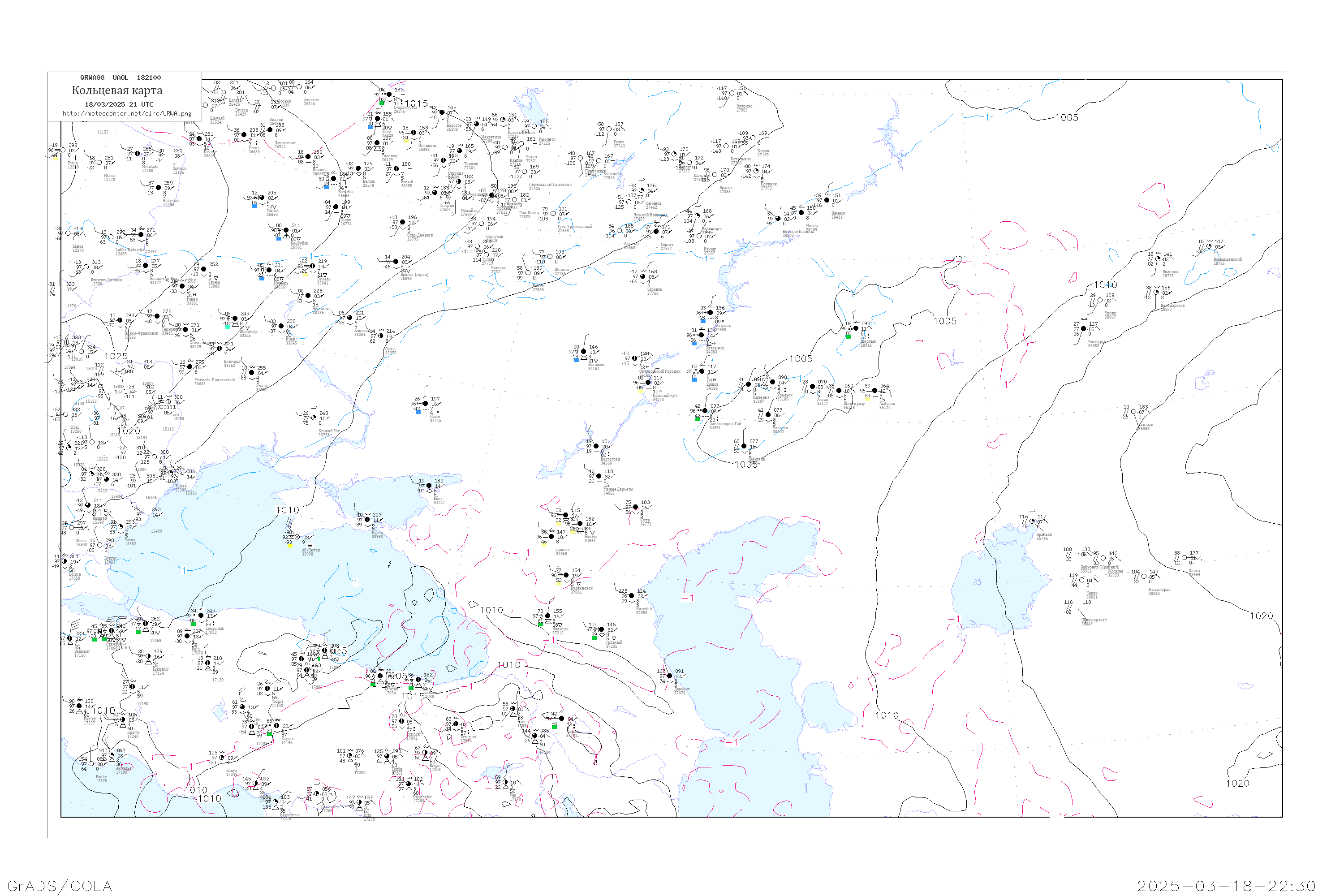Click the Mikolajki half-filled station circle
Viewport: 1344px width, 896px height.
click(x=137, y=154)
